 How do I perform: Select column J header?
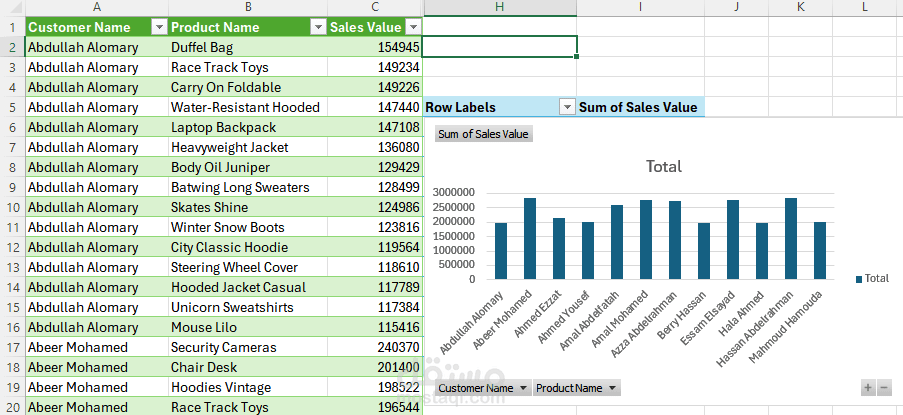click(737, 7)
